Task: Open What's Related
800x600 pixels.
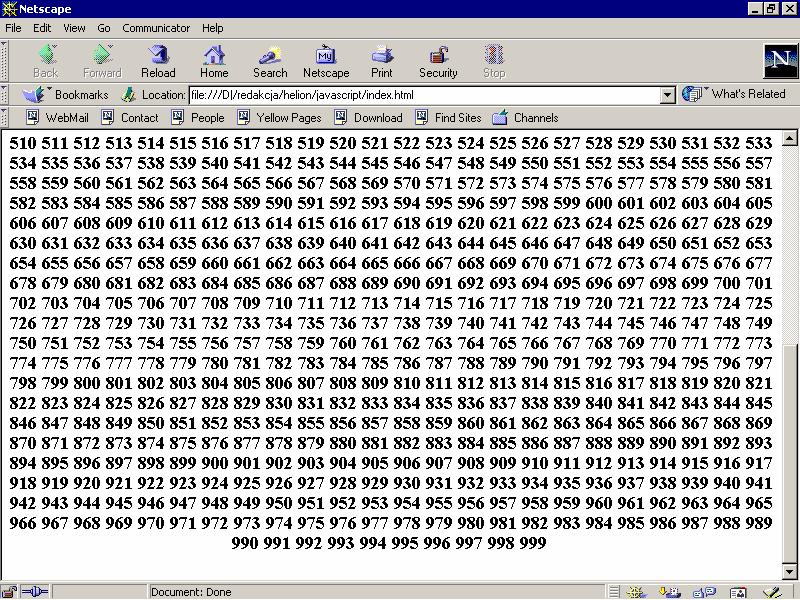Action: pyautogui.click(x=734, y=94)
